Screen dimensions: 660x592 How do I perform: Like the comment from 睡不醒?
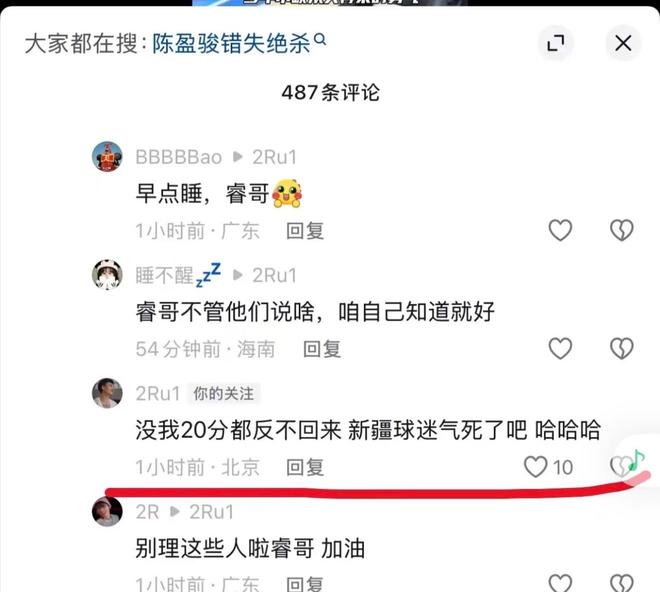pyautogui.click(x=560, y=349)
